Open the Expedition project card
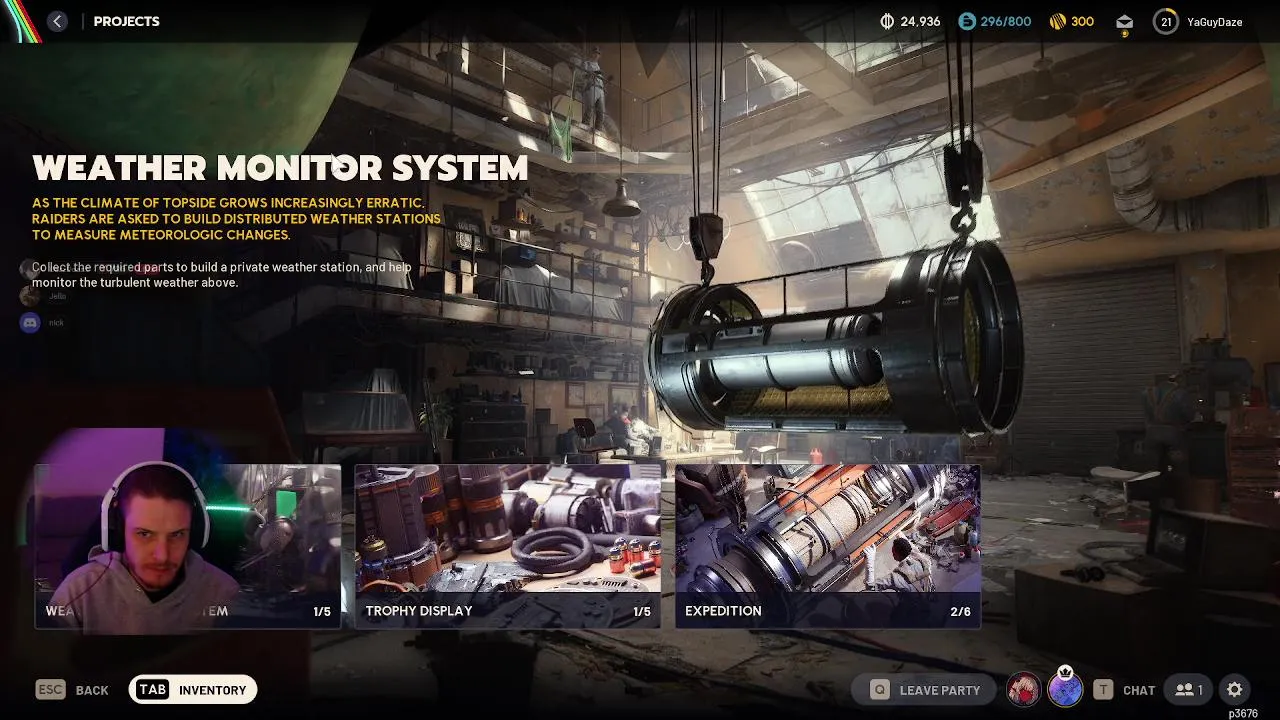 pyautogui.click(x=828, y=546)
